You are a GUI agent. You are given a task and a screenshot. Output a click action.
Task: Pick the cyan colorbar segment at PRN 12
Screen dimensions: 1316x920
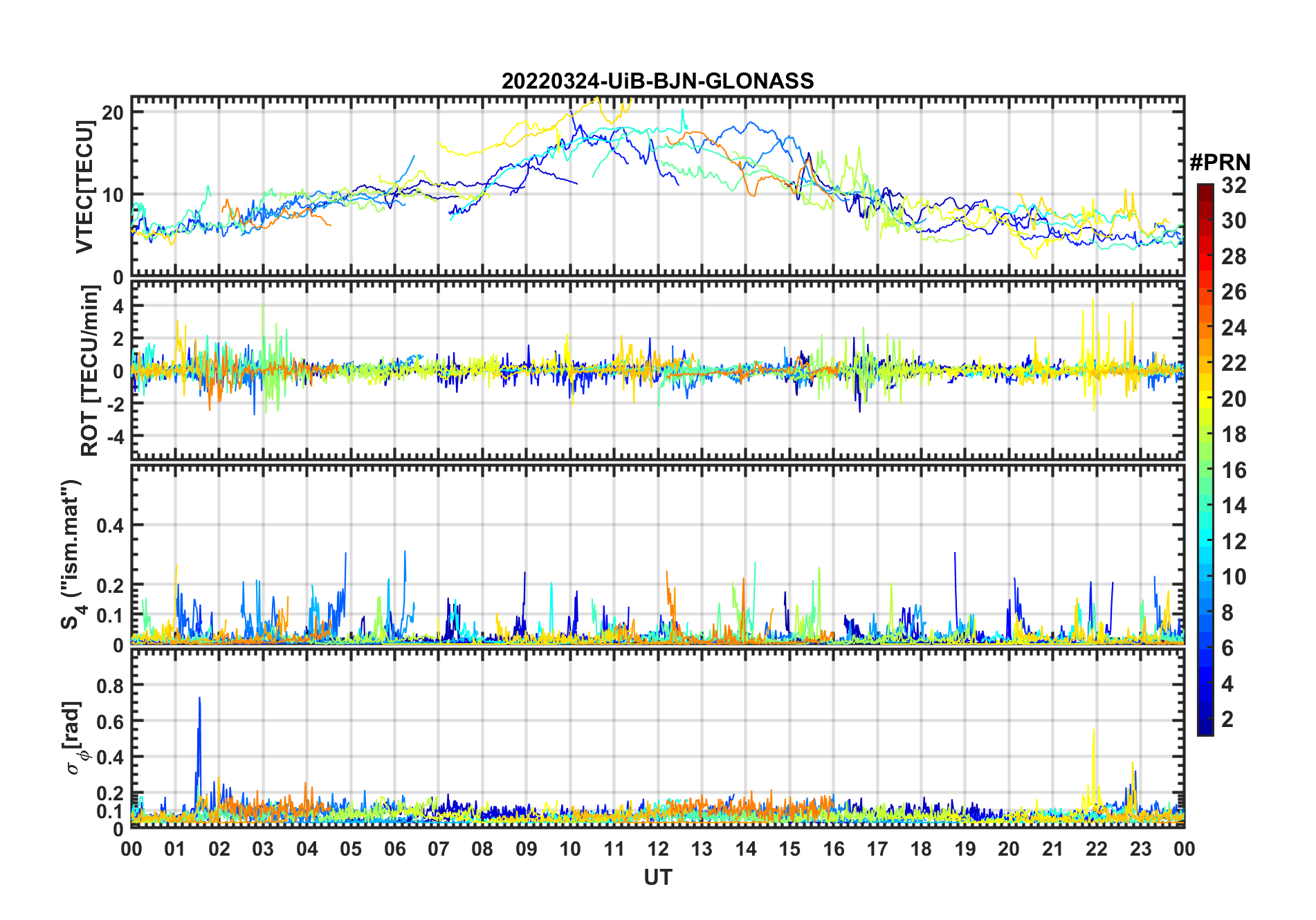point(1205,542)
